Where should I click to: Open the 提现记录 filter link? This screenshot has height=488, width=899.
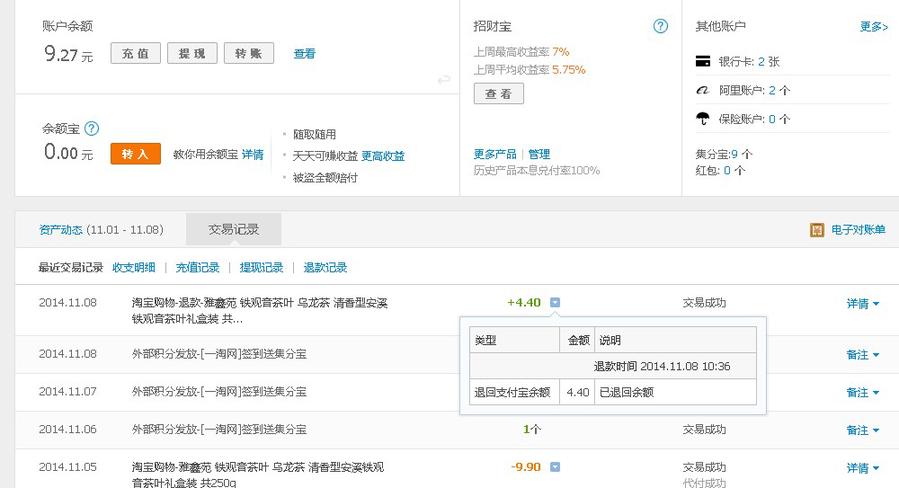(x=261, y=267)
